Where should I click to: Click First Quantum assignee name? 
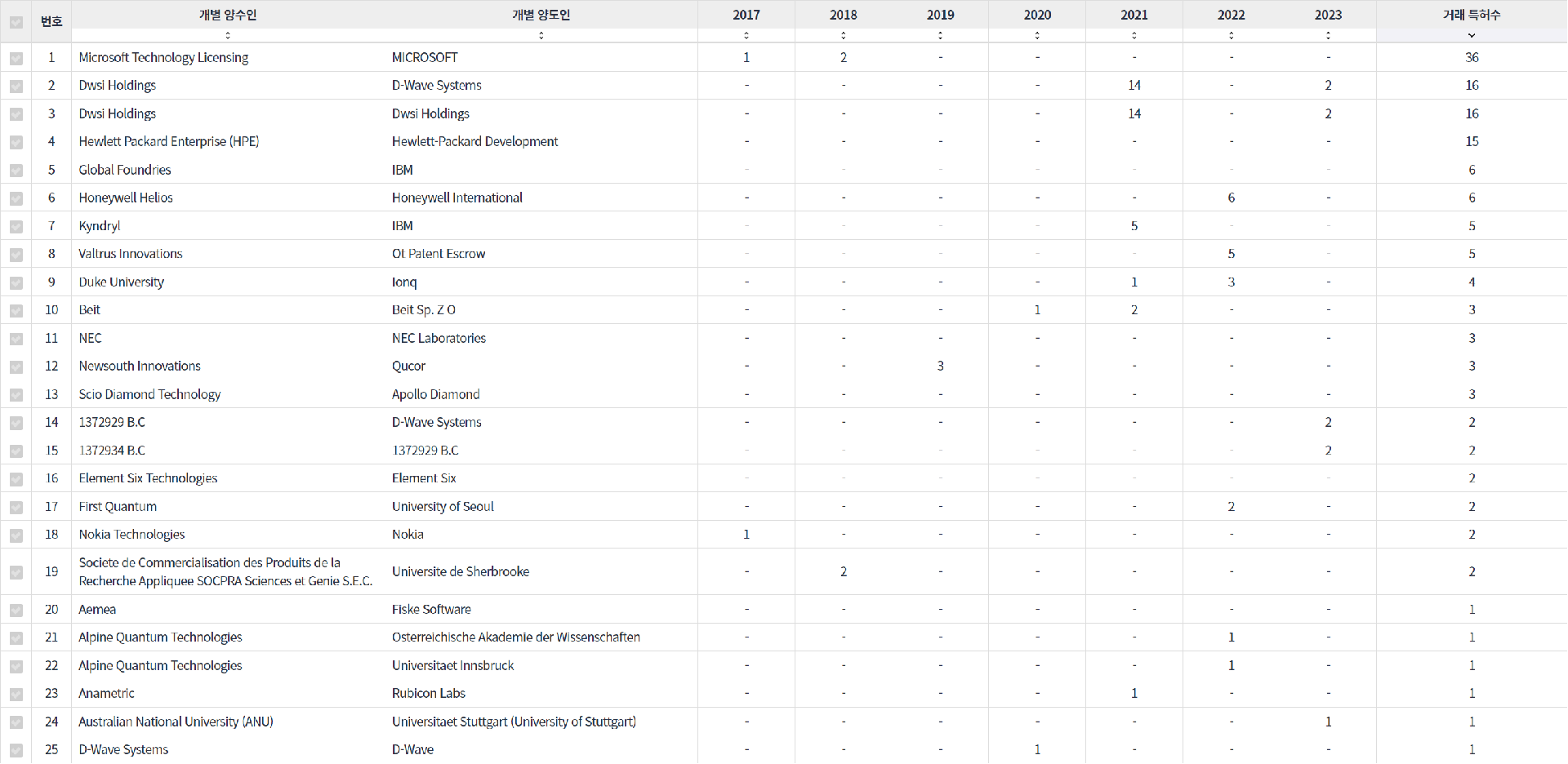point(118,506)
